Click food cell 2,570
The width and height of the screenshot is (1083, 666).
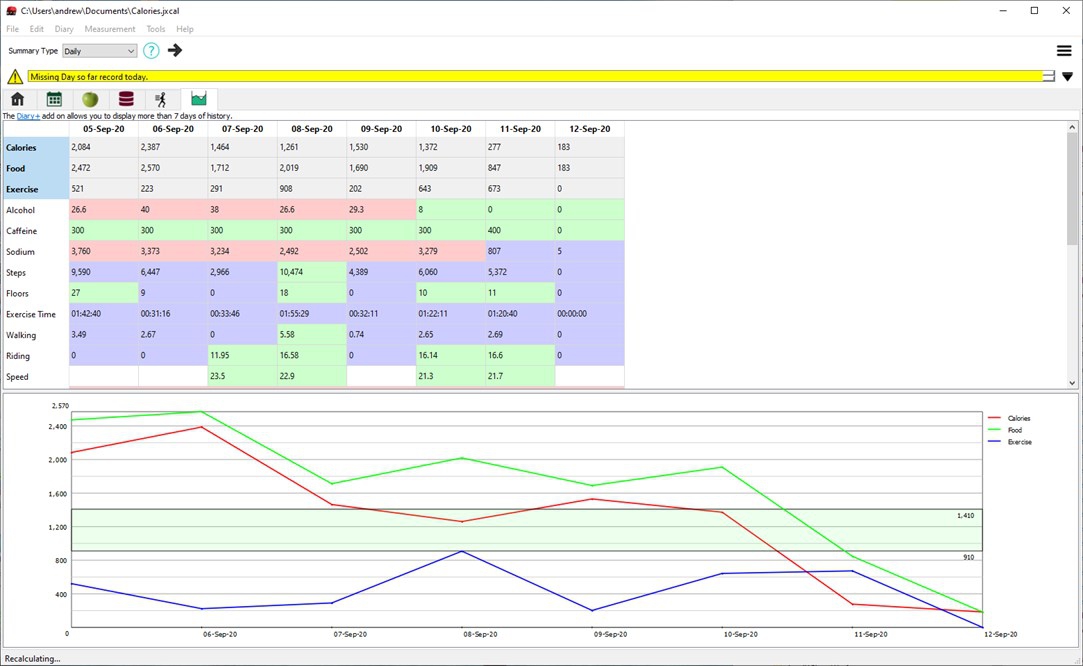point(173,168)
